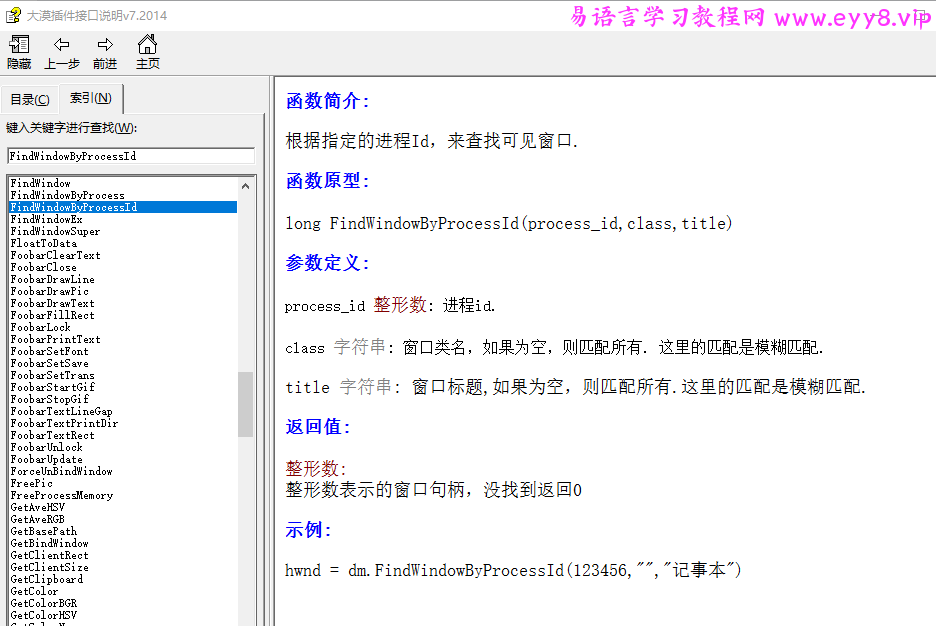The height and width of the screenshot is (626, 936).
Task: Select the FloatToData function entry
Action: click(60, 243)
